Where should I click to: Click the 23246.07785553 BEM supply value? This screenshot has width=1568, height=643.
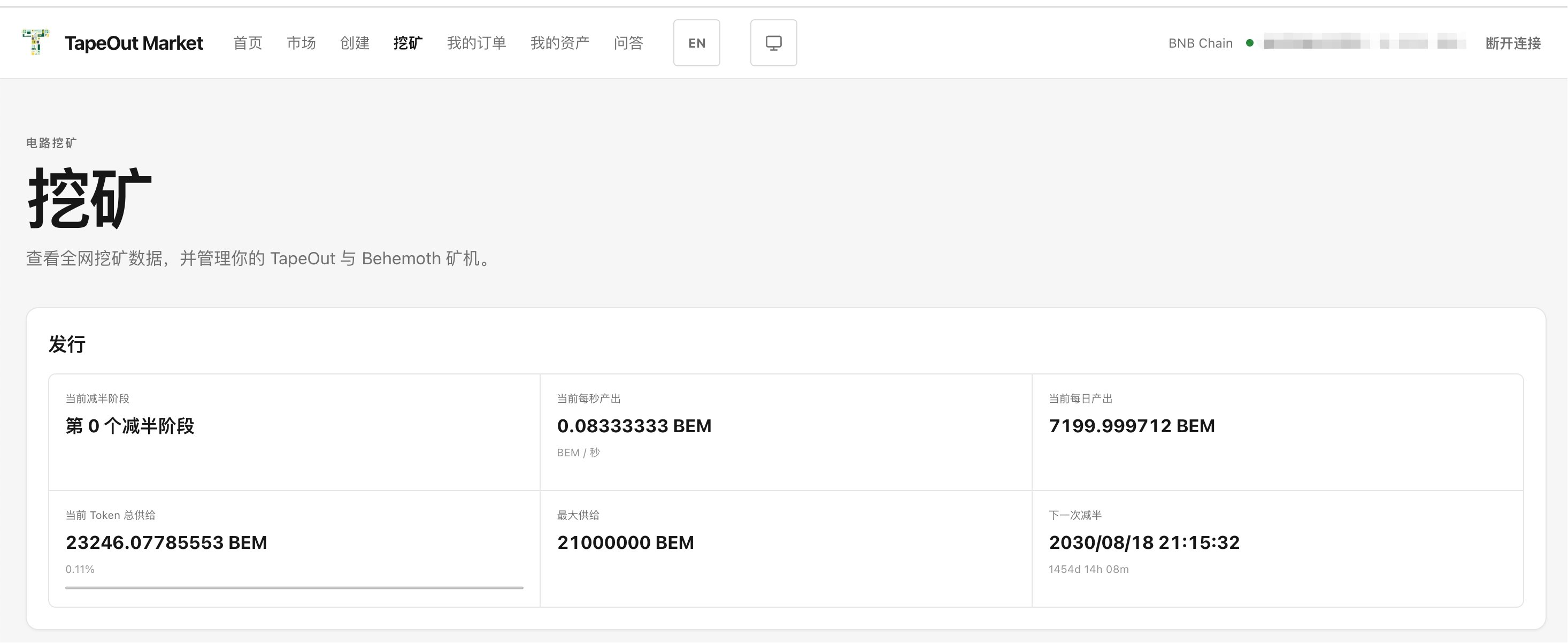[x=166, y=542]
